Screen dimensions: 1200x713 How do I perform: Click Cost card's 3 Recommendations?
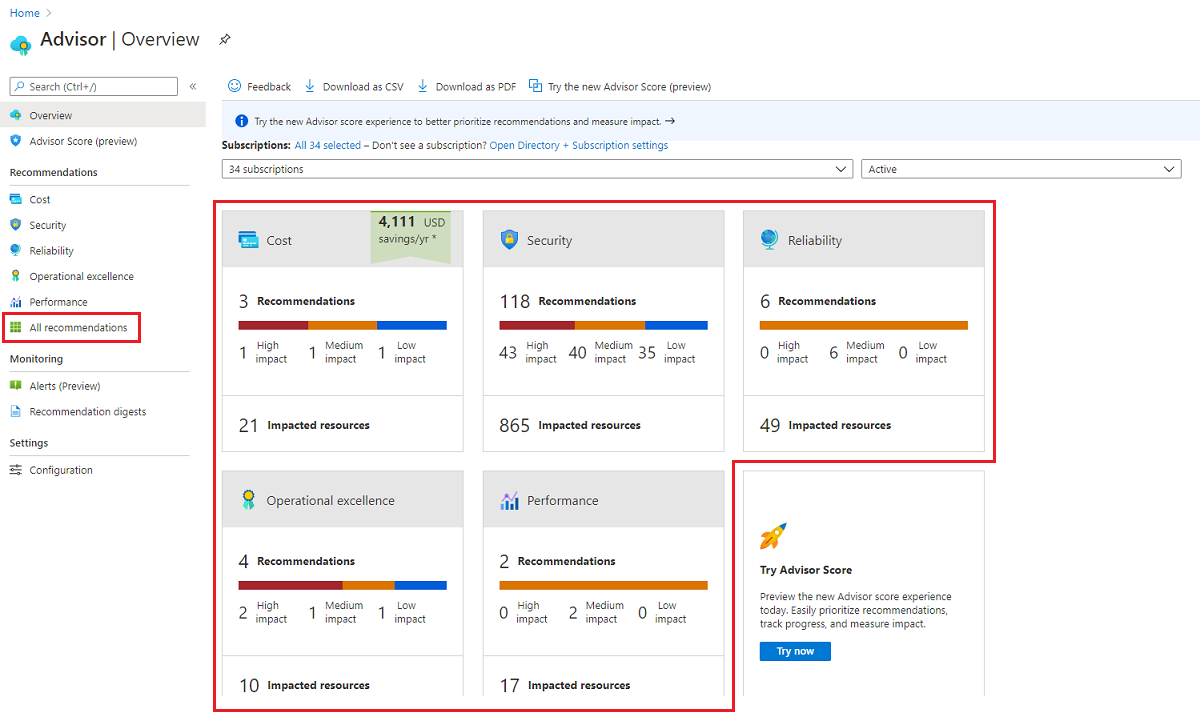pos(296,301)
